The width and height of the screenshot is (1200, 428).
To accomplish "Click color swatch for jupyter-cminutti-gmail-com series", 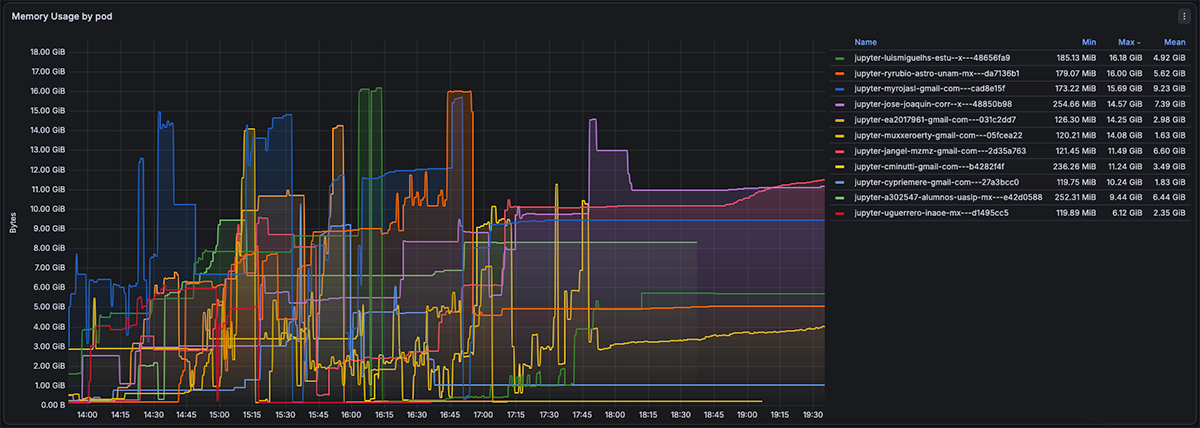I will pyautogui.click(x=840, y=166).
